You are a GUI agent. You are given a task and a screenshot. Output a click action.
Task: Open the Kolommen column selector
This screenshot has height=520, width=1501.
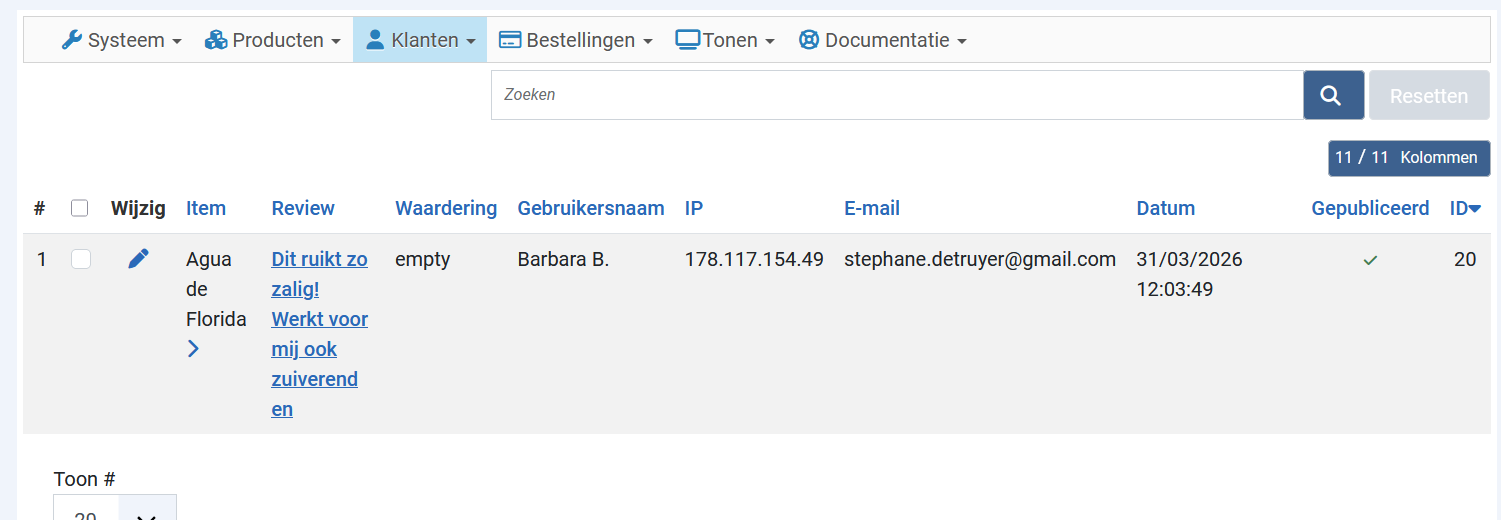[x=1408, y=158]
